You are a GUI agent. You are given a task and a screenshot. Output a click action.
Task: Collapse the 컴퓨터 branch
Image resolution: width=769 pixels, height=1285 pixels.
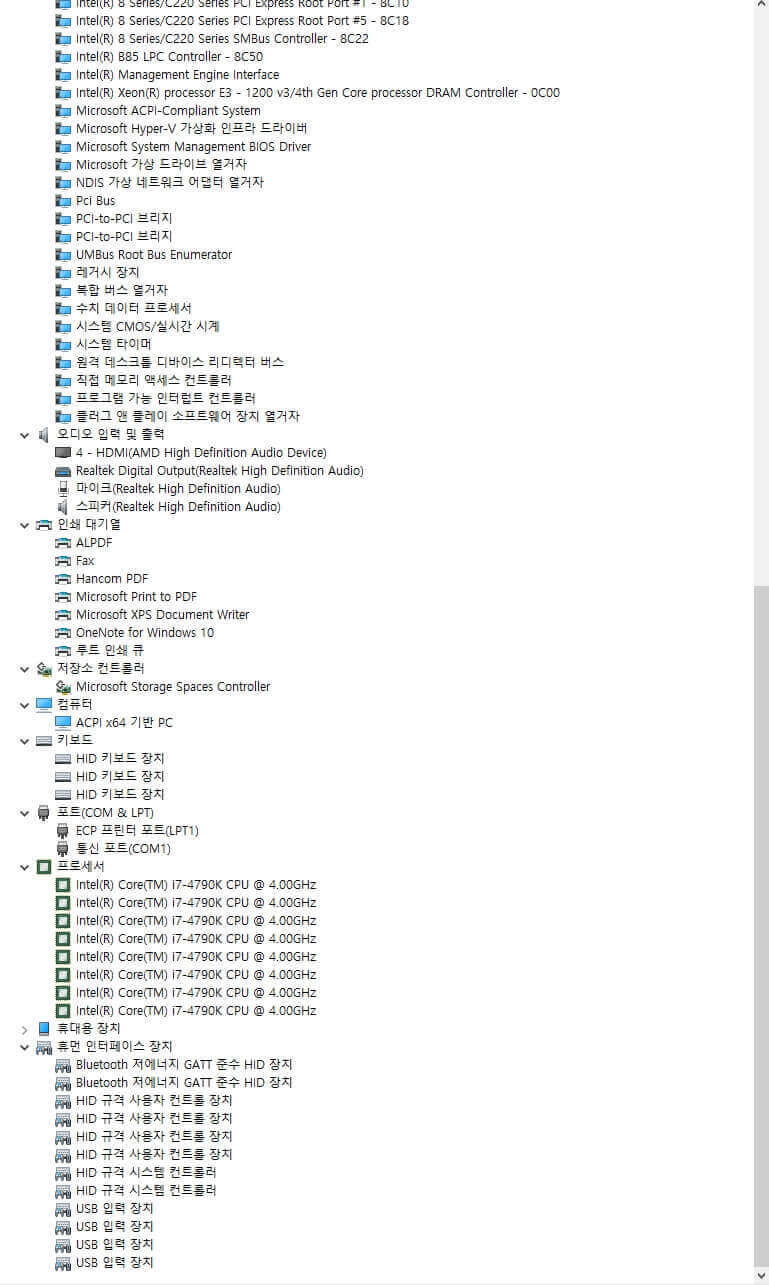point(25,704)
